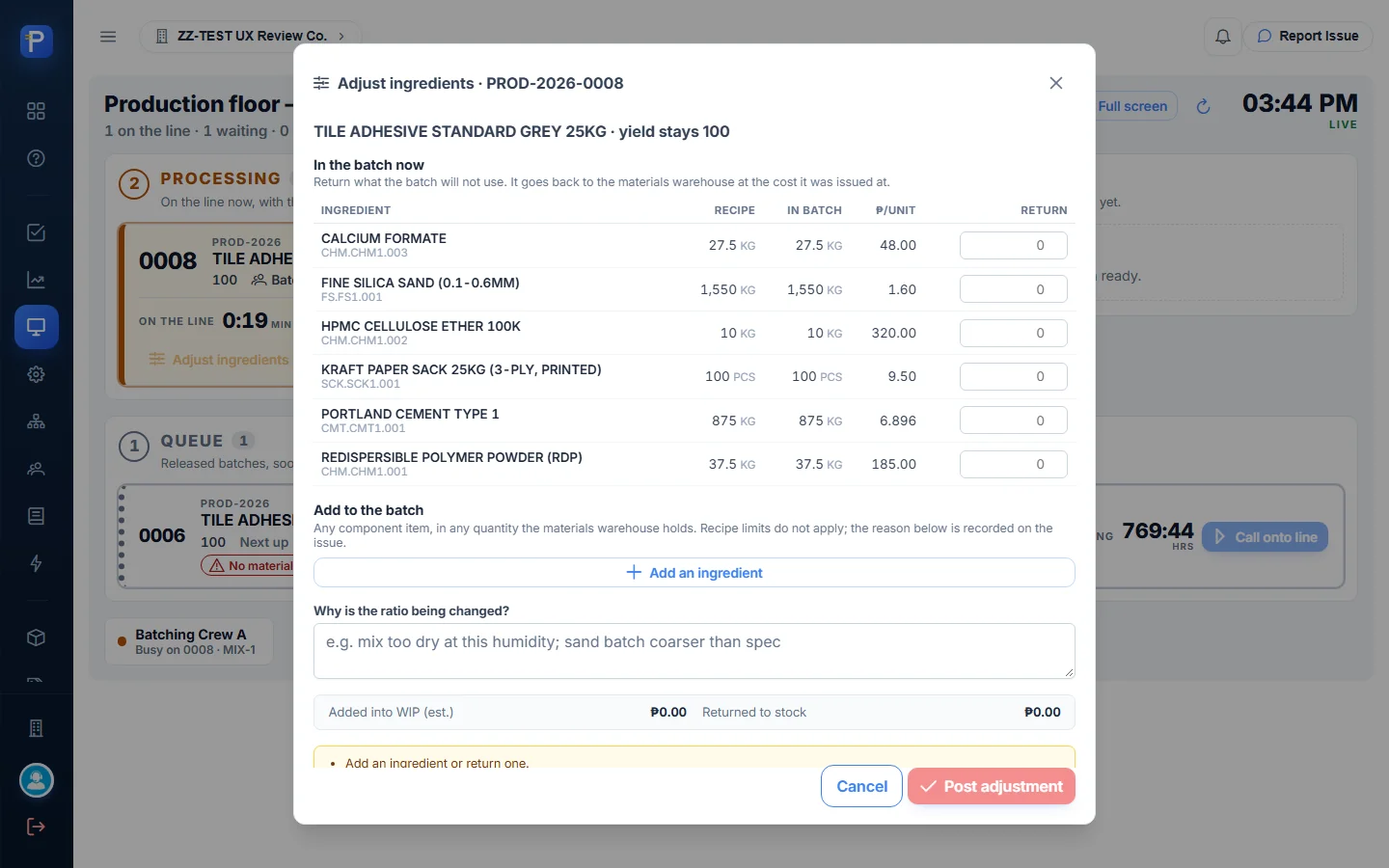
Task: Click Post adjustment button
Action: tap(991, 786)
